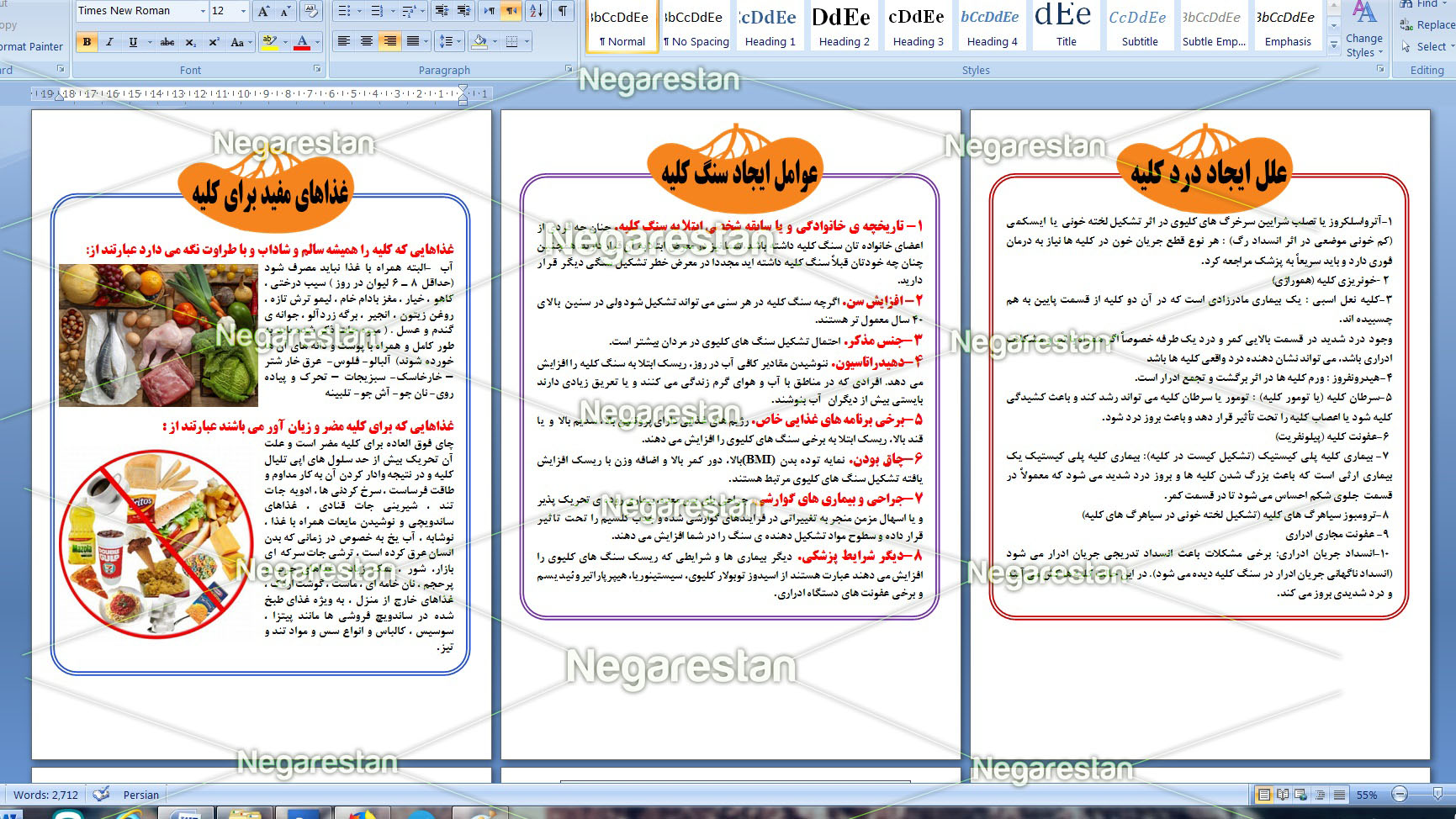Apply yellow text highlight color
Image resolution: width=1456 pixels, height=819 pixels.
click(x=269, y=42)
